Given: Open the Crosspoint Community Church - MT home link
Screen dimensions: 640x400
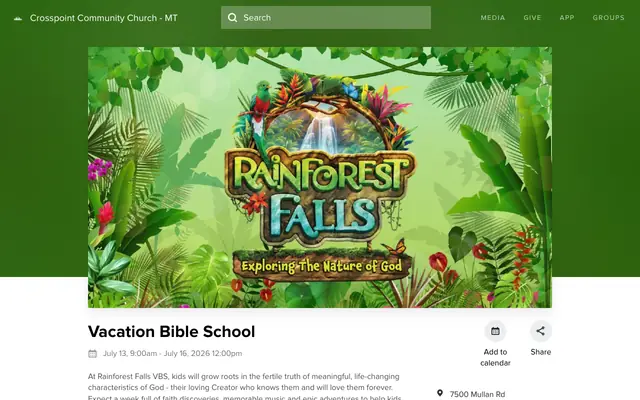Looking at the screenshot, I should click(103, 18).
